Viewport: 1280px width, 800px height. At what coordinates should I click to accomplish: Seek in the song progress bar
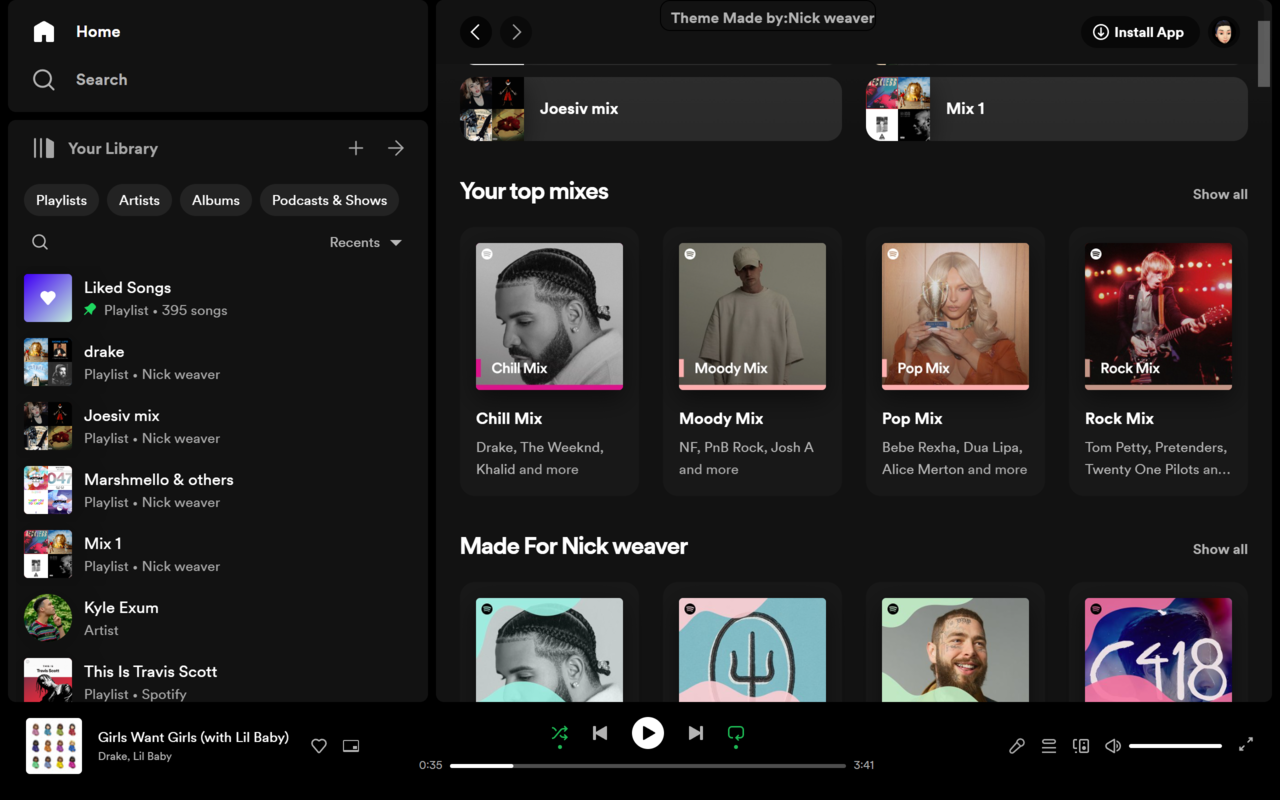click(648, 765)
